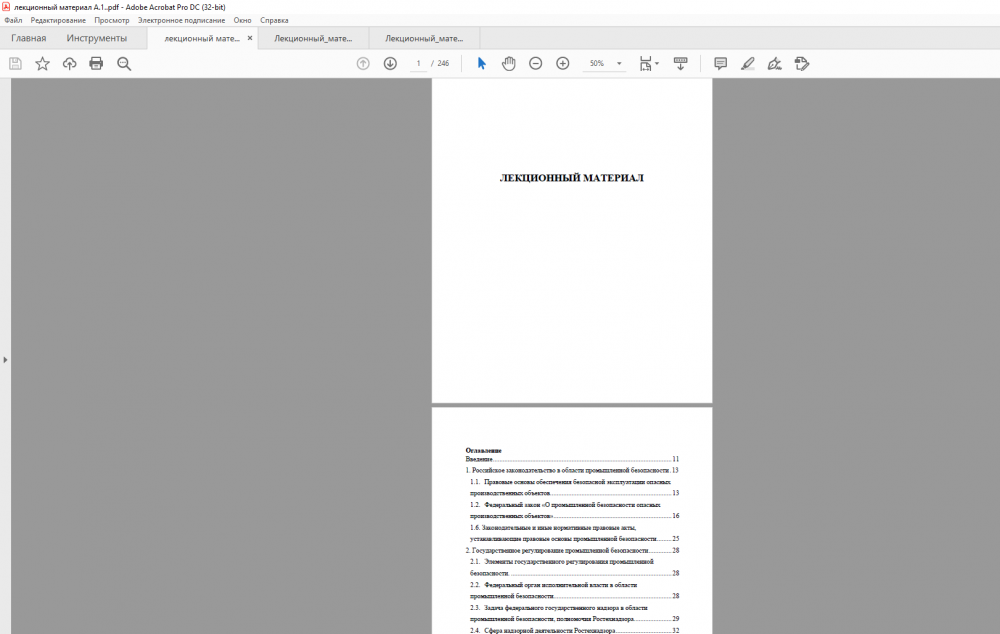The width and height of the screenshot is (1000, 634).
Task: Click the Введение contents entry
Action: tap(572, 459)
